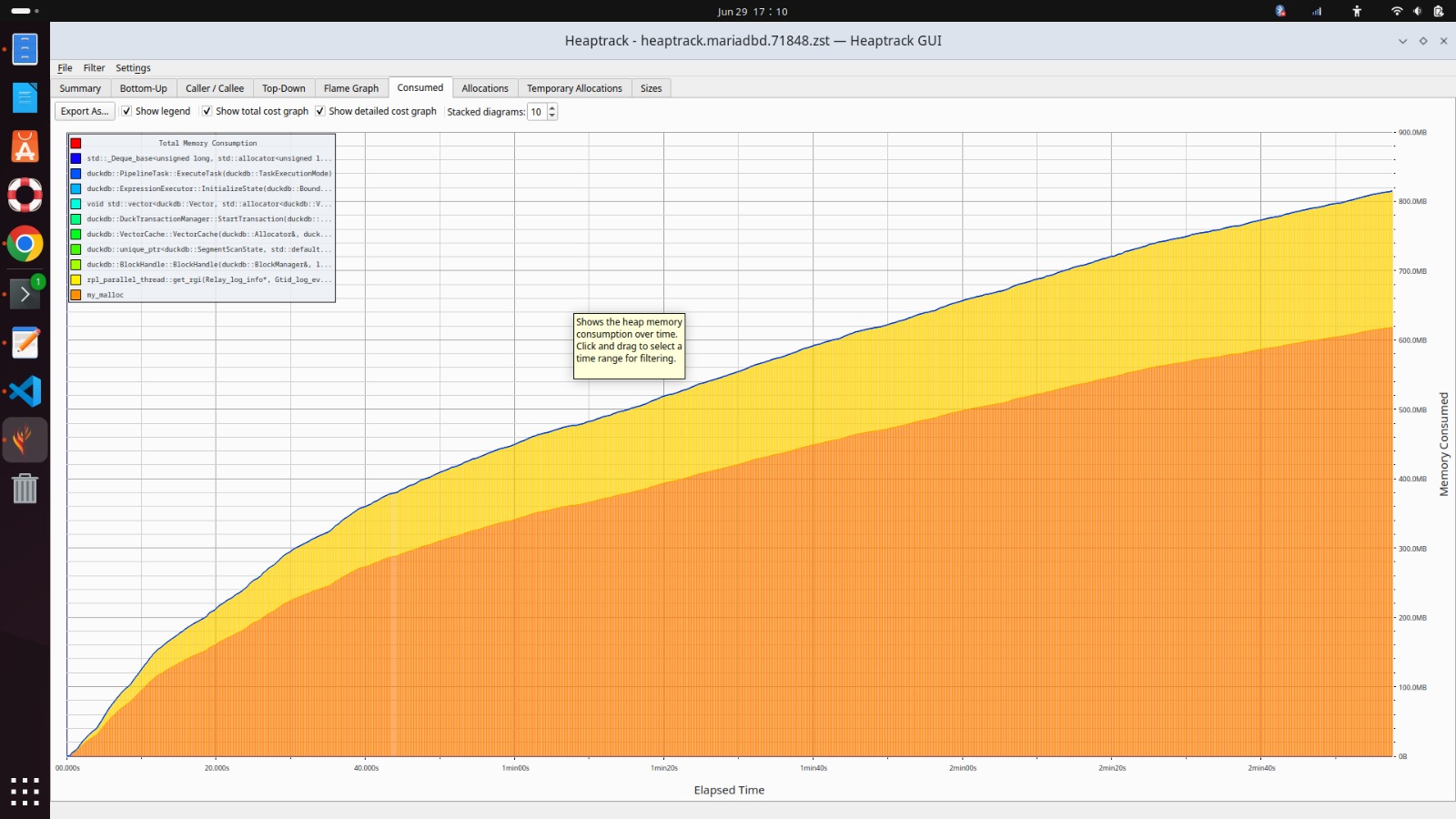Focus the Stacked diagrams number field
1456x819 pixels.
pyautogui.click(x=537, y=112)
